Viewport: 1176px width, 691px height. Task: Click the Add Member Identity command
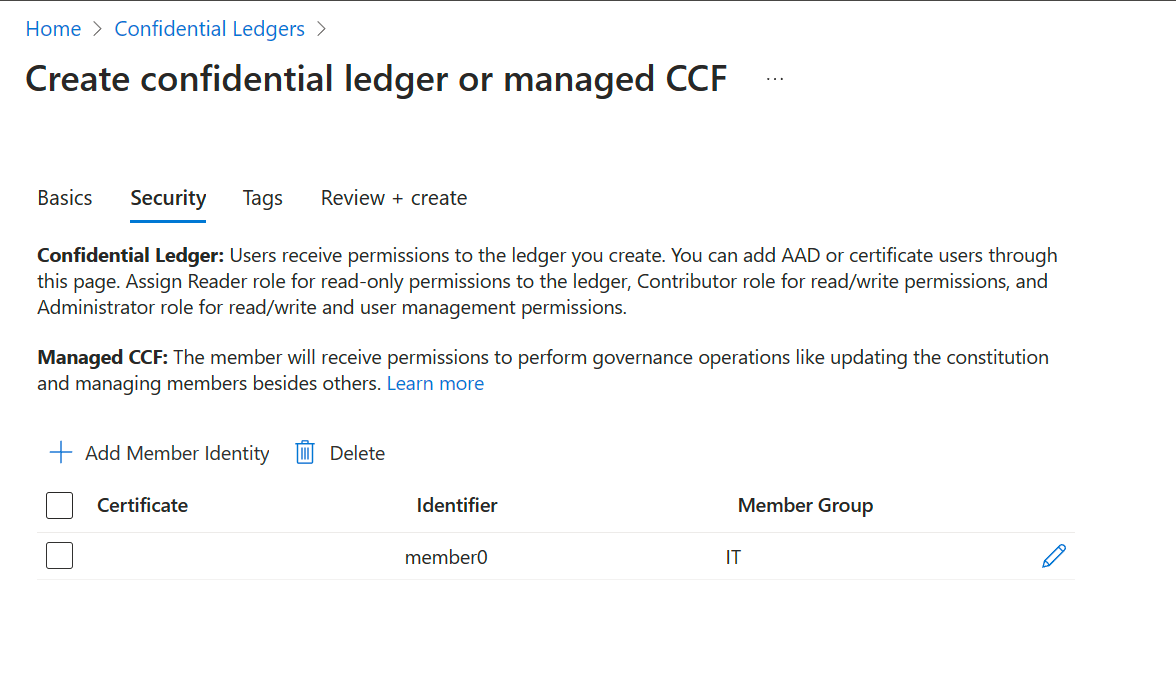coord(176,453)
